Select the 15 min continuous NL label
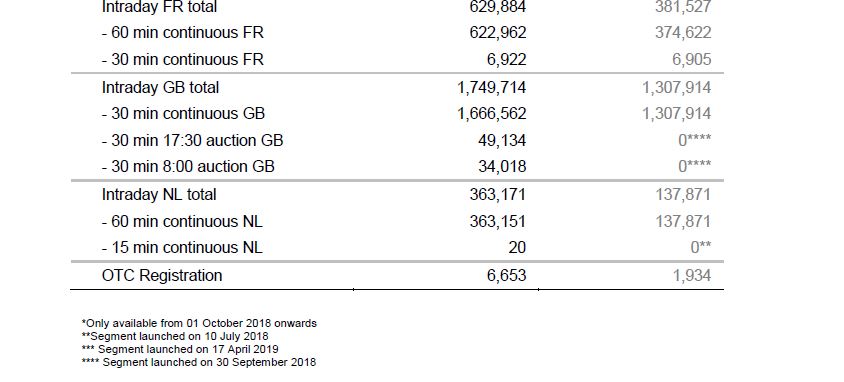 [182, 247]
